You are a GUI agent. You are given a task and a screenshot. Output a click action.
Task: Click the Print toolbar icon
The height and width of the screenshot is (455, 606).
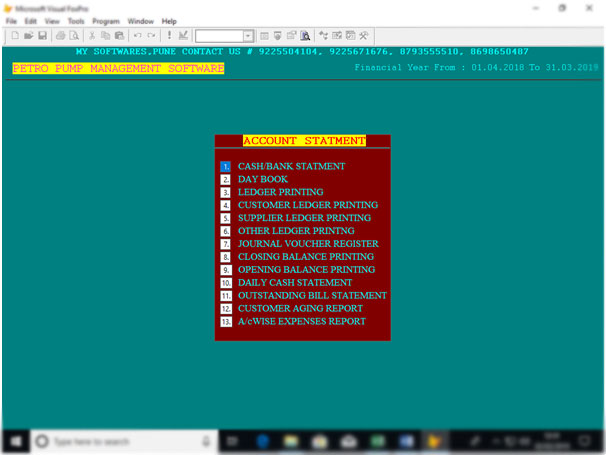coord(60,36)
